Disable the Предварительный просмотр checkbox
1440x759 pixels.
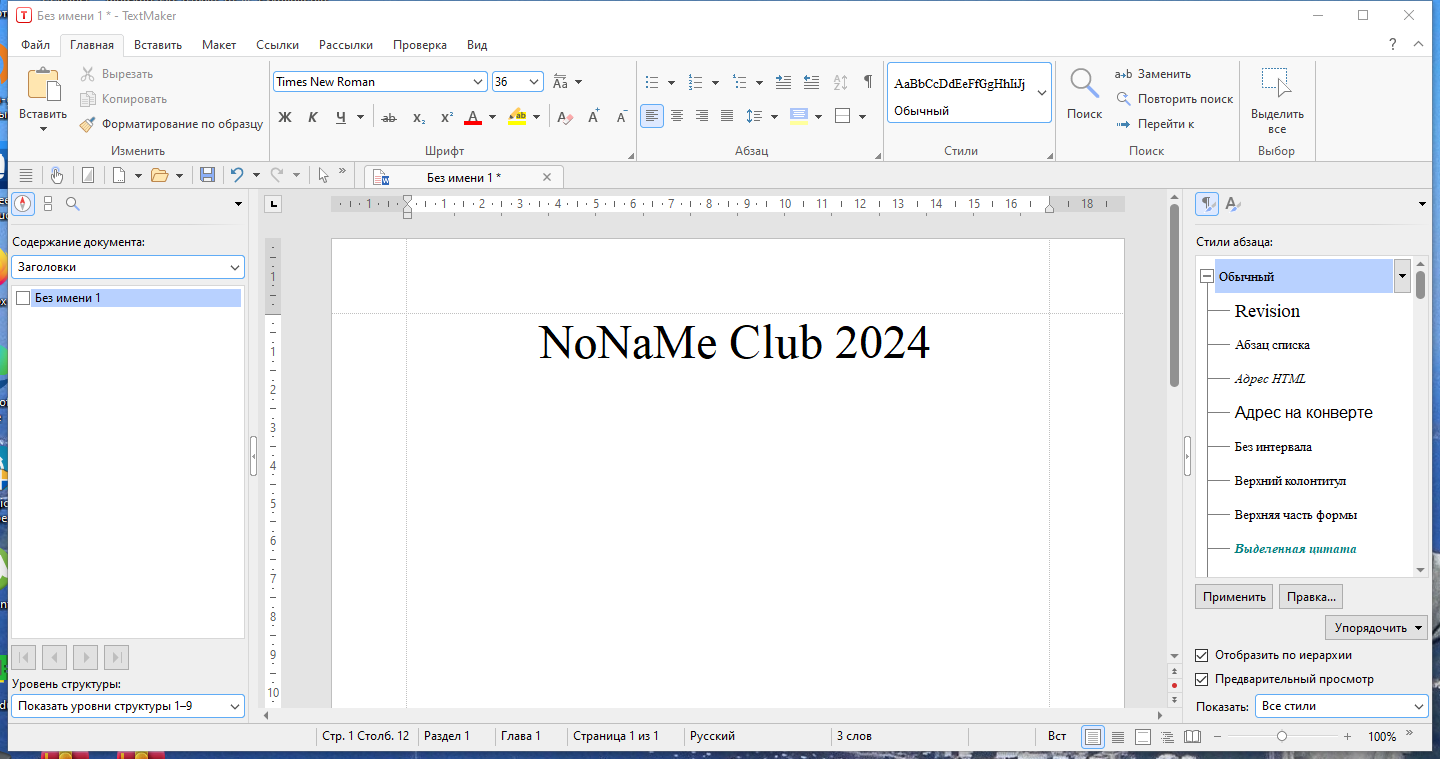[x=1201, y=679]
